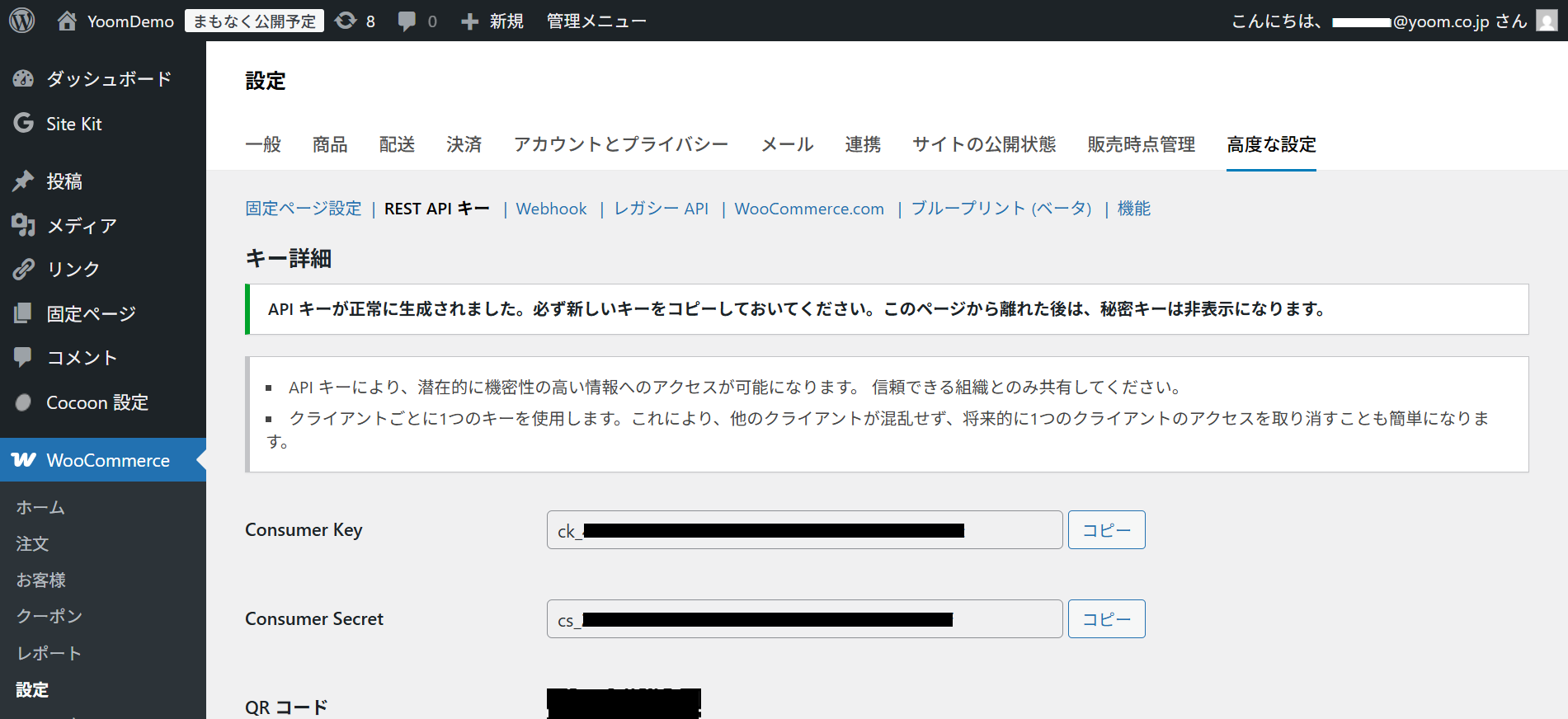Click the WordPress logo icon
This screenshot has width=1568, height=719.
[x=22, y=21]
